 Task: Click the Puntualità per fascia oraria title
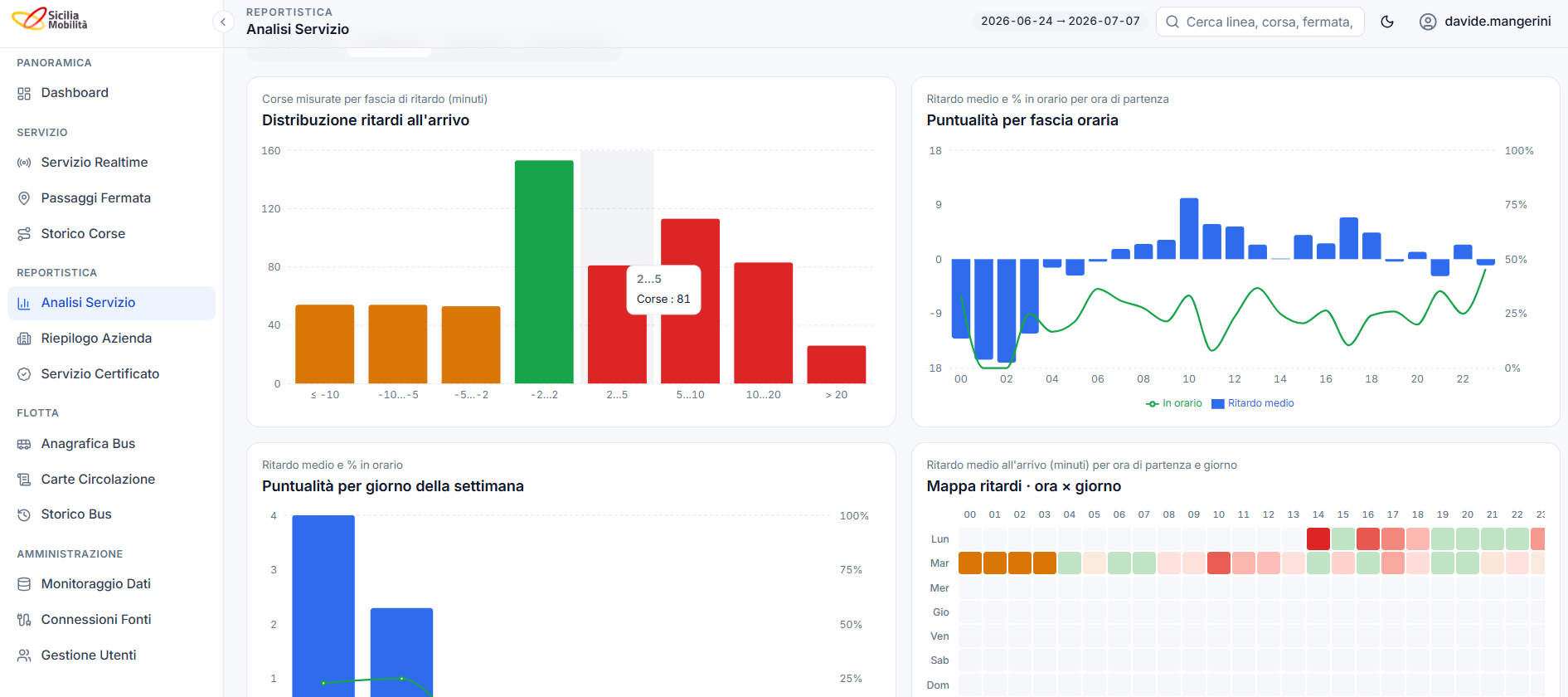[1022, 120]
